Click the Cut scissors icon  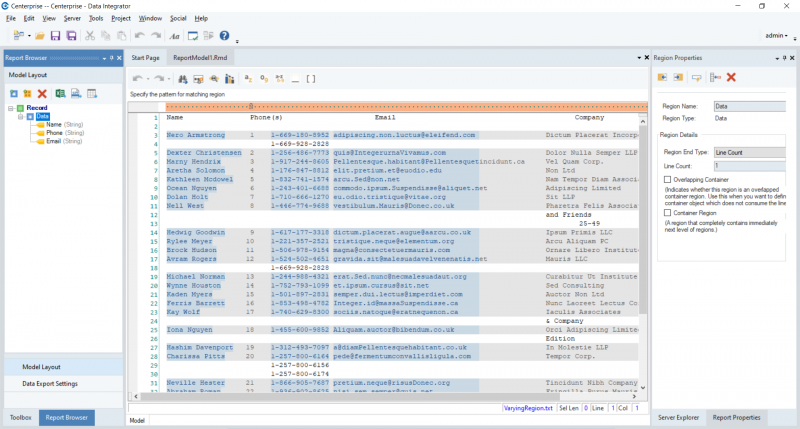pyautogui.click(x=90, y=36)
